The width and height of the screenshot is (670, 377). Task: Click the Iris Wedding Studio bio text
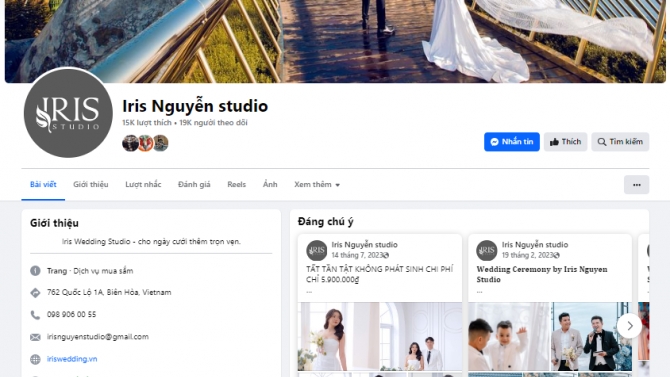pyautogui.click(x=151, y=242)
